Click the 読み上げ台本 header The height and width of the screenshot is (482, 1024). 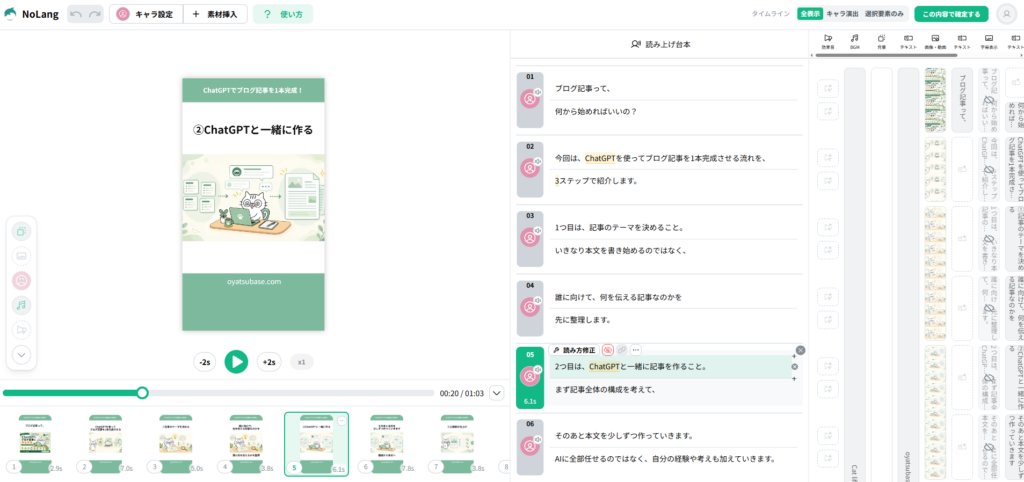[660, 44]
